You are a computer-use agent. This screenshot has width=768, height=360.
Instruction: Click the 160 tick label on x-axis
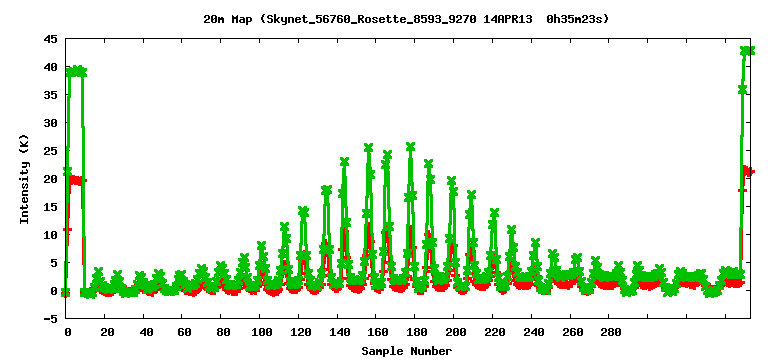[378, 332]
